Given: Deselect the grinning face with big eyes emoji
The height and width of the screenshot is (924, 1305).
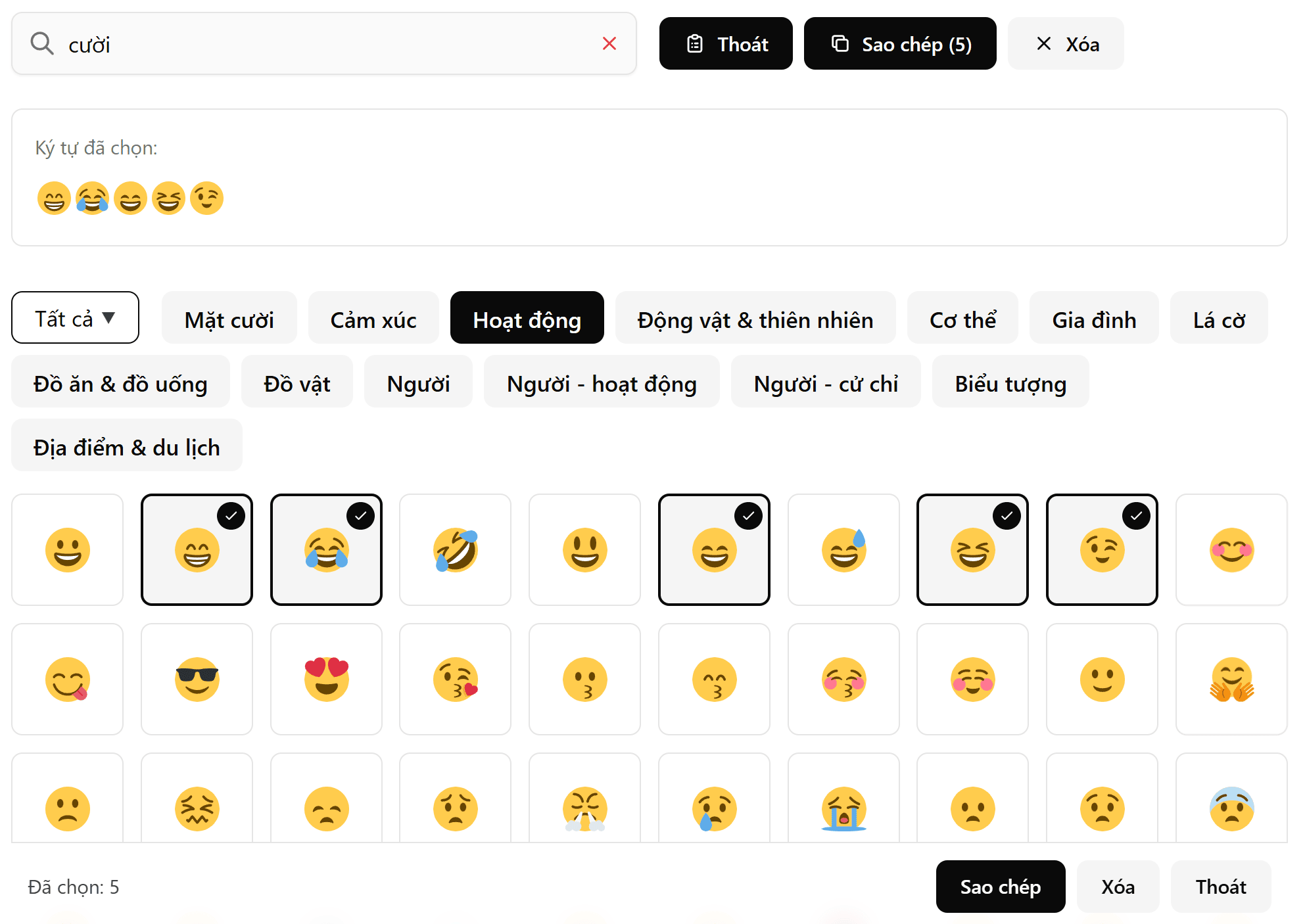Looking at the screenshot, I should (197, 550).
